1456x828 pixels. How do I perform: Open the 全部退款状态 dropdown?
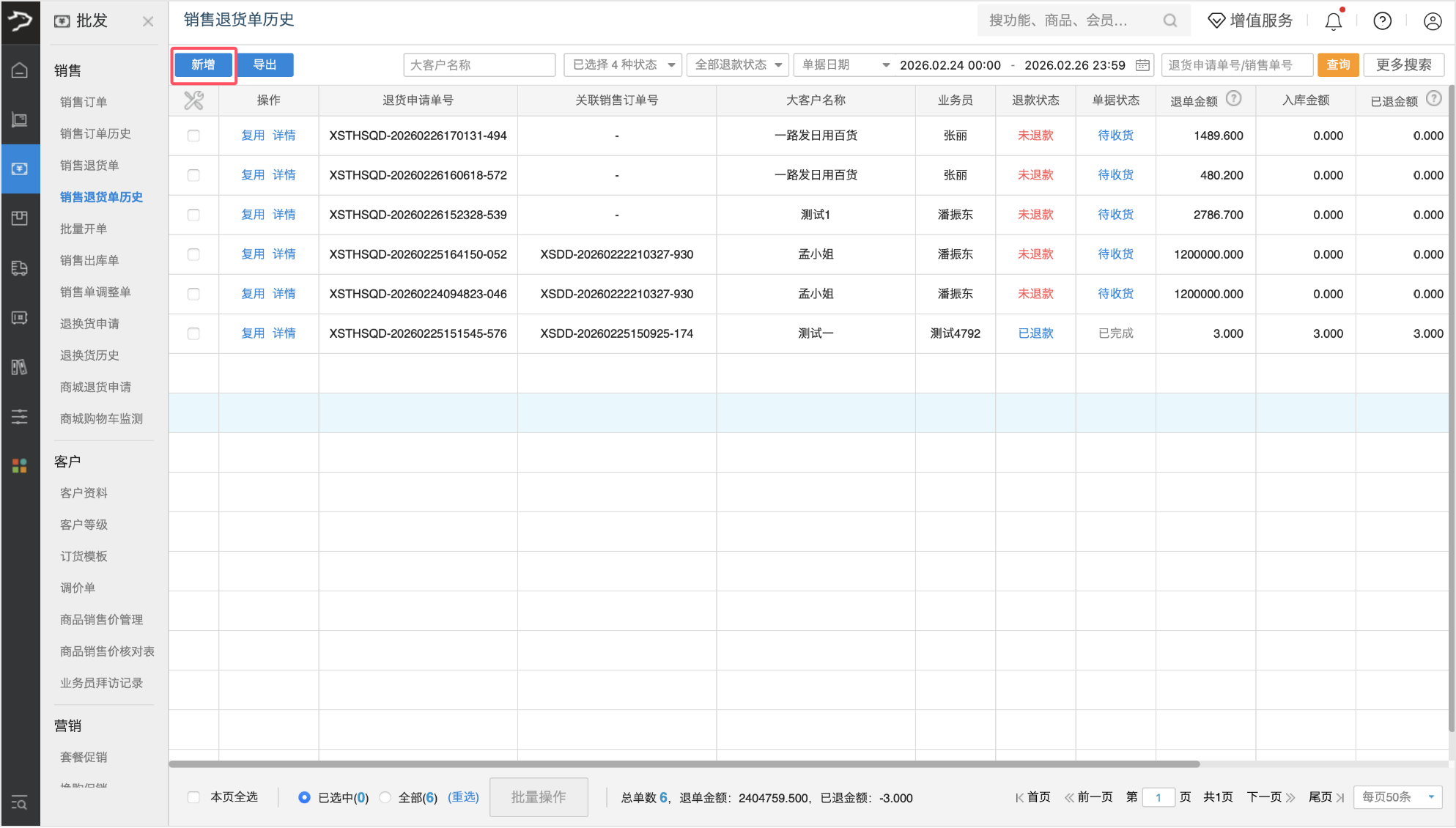point(738,65)
